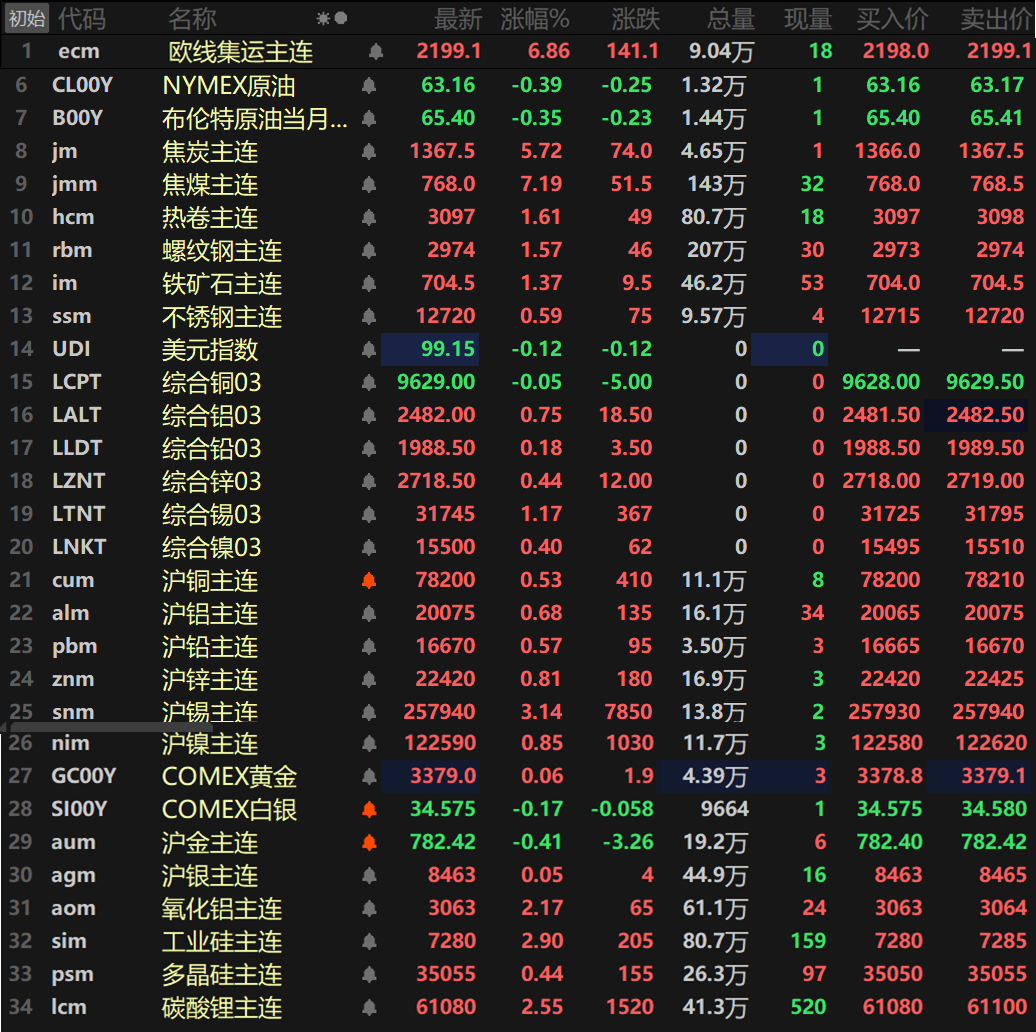Click the SI00Y code cell
The width and height of the screenshot is (1036, 1032).
(x=79, y=809)
